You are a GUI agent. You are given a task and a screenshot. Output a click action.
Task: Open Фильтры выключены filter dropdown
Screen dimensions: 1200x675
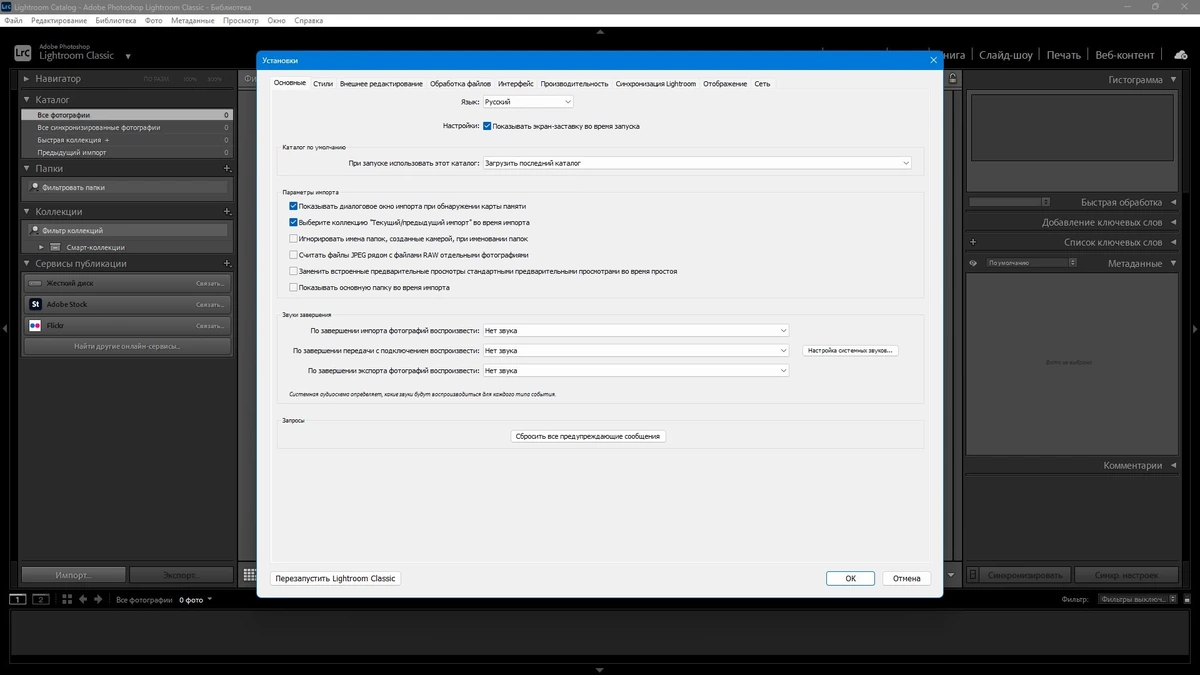click(x=1139, y=599)
